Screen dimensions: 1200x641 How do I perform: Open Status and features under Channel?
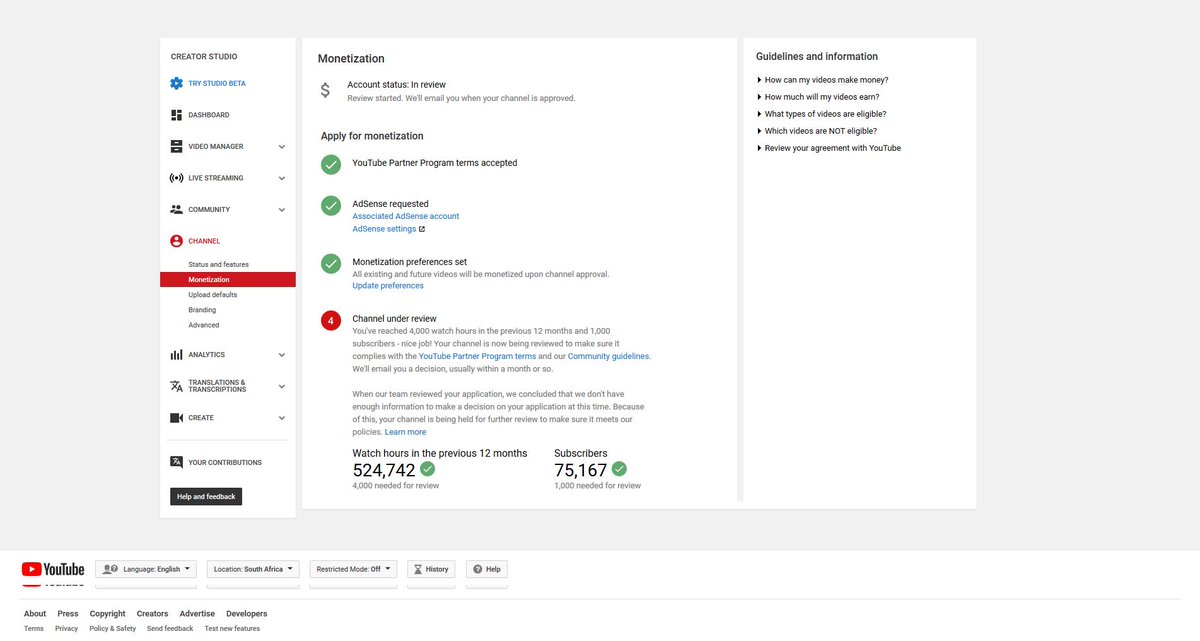219,264
